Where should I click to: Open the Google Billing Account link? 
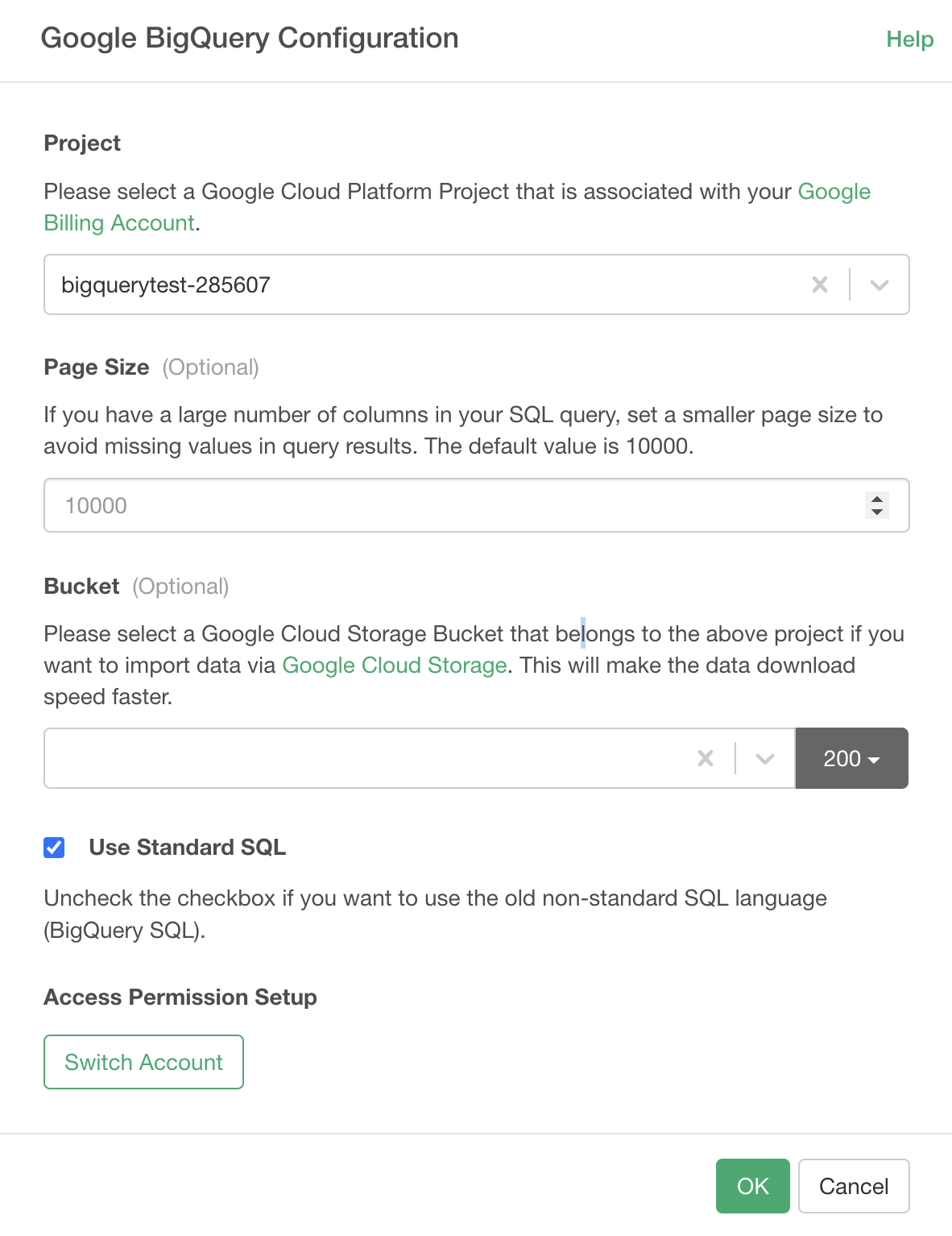[119, 223]
